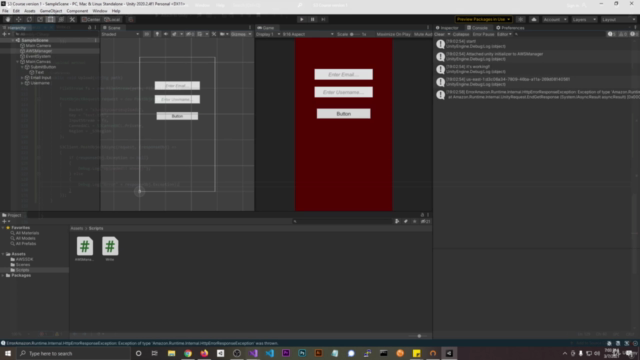Open the Display 1 dropdown
This screenshot has width=640, height=360.
[268, 34]
